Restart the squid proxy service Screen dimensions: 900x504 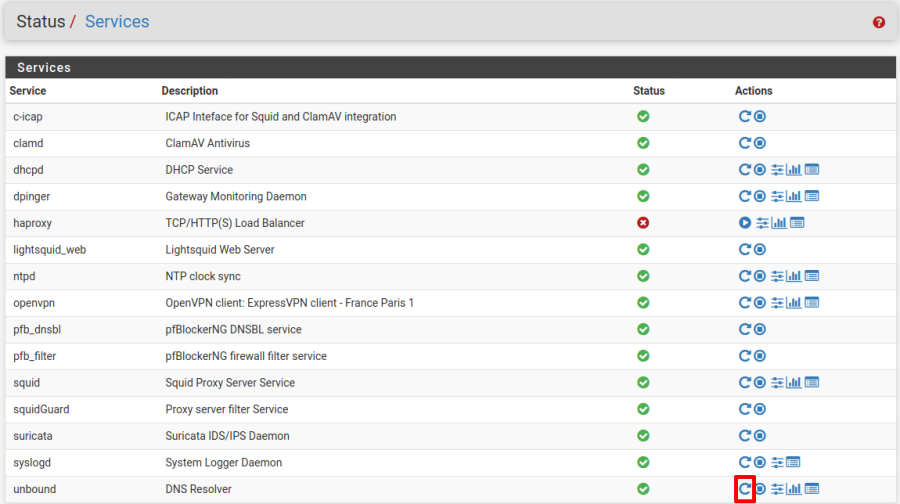(x=745, y=383)
